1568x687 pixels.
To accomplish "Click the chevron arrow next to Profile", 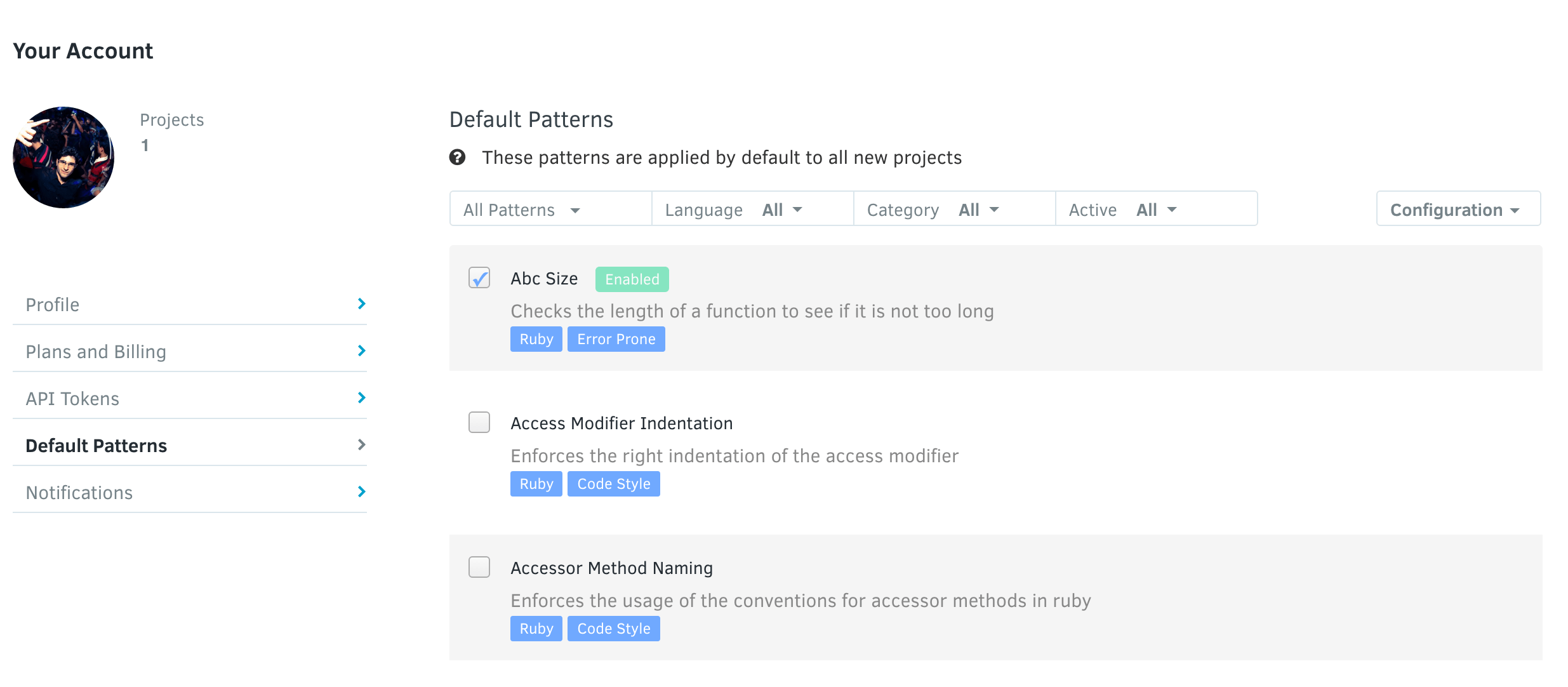I will (x=361, y=303).
